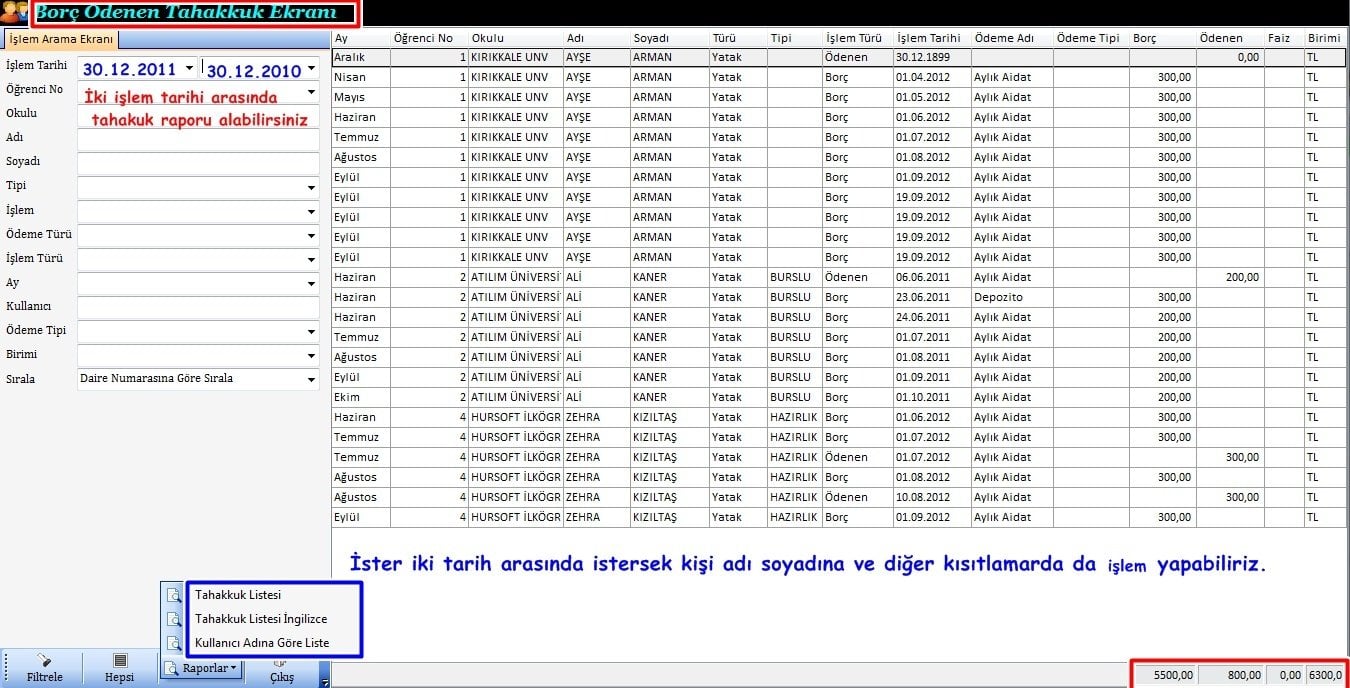Open the Raporlar dropdown button
This screenshot has width=1350, height=688.
coord(202,668)
